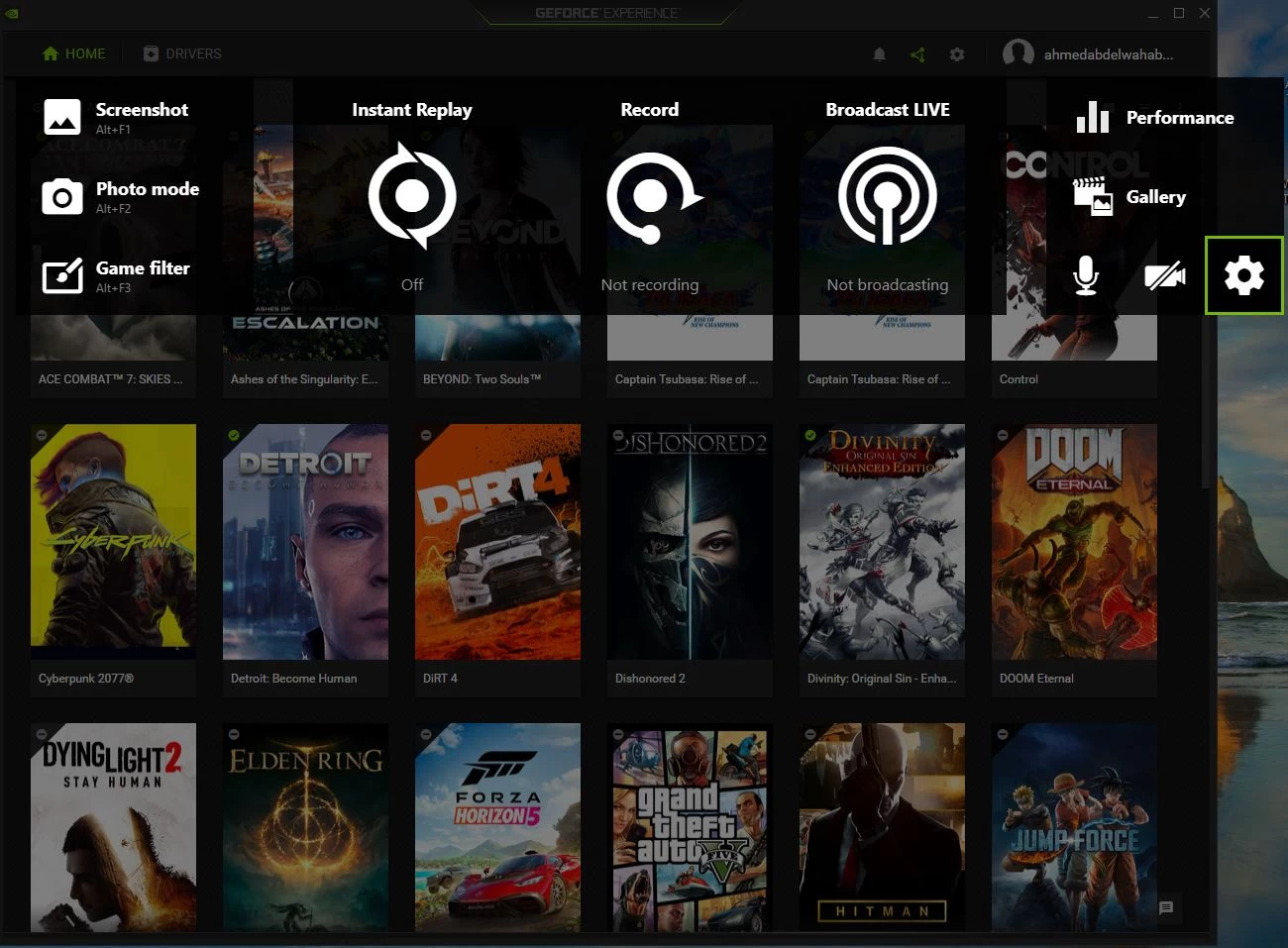Open the Jump Force game tile
Image resolution: width=1288 pixels, height=948 pixels.
point(1074,827)
